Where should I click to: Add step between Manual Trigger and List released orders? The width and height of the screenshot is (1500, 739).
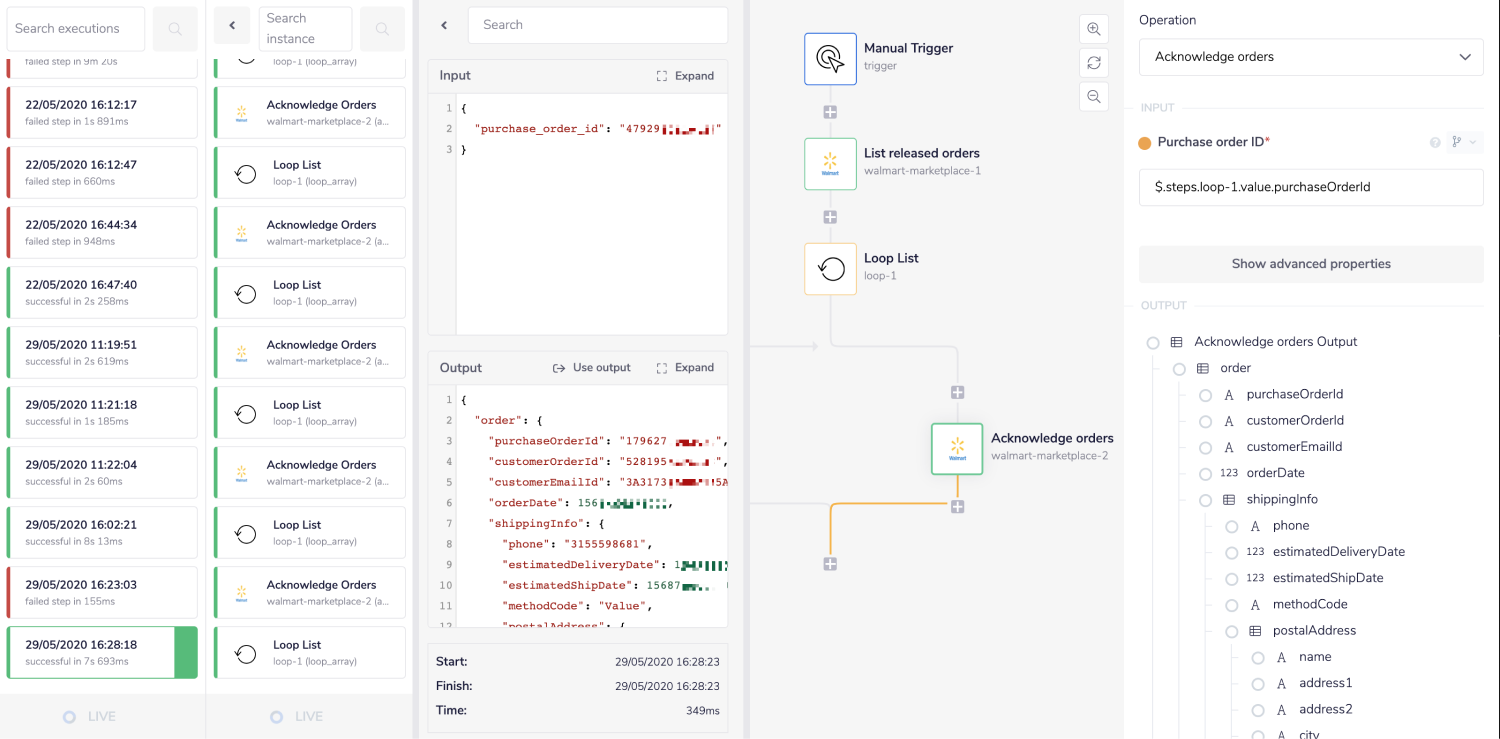pyautogui.click(x=830, y=112)
